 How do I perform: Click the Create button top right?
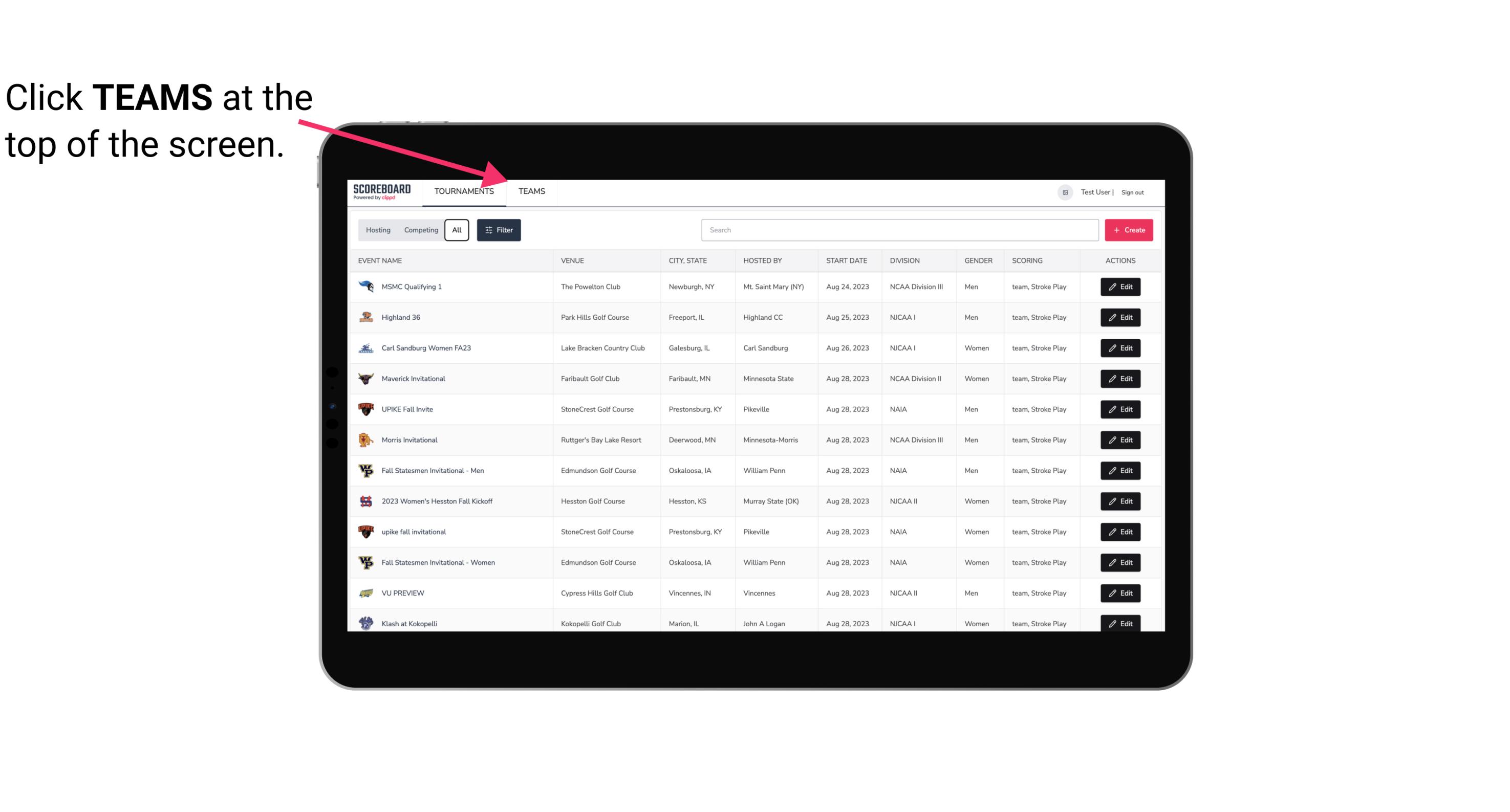point(1129,230)
